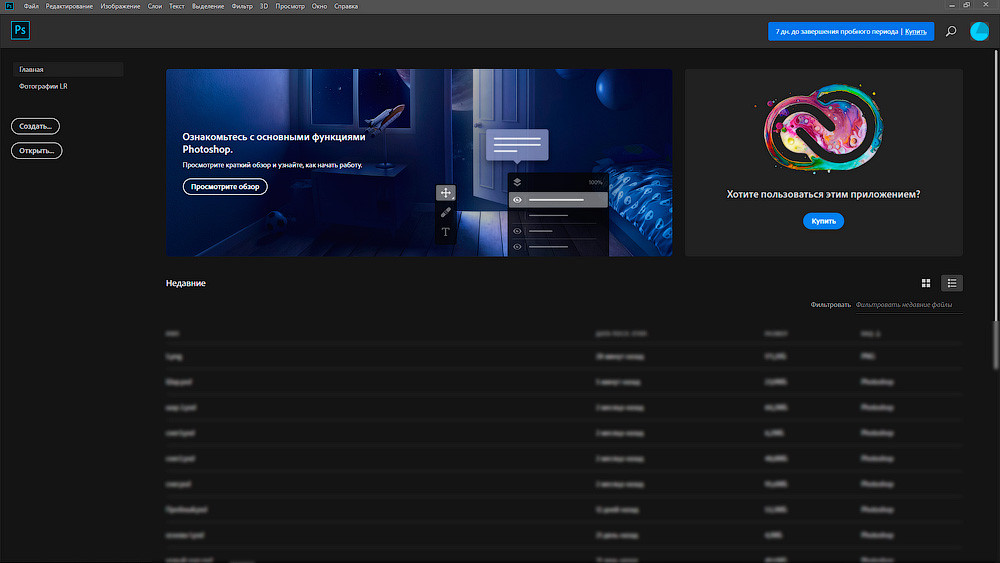Open the Просмотр menu
Viewport: 1000px width, 563px height.
[290, 6]
